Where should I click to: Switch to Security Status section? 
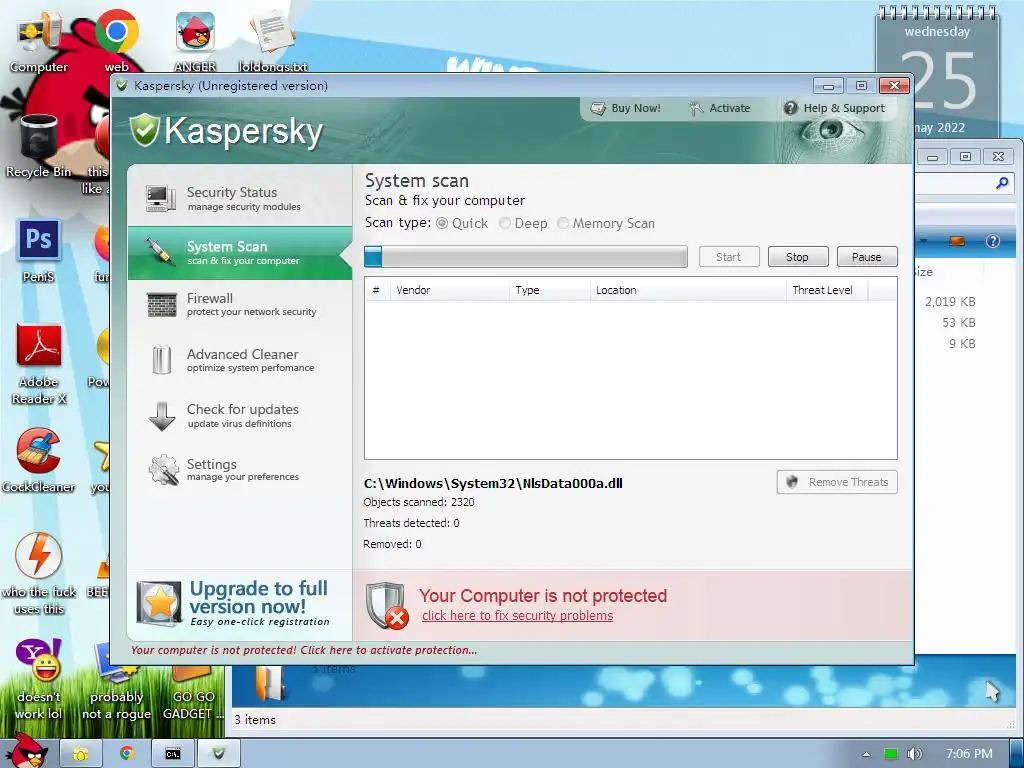[x=240, y=199]
